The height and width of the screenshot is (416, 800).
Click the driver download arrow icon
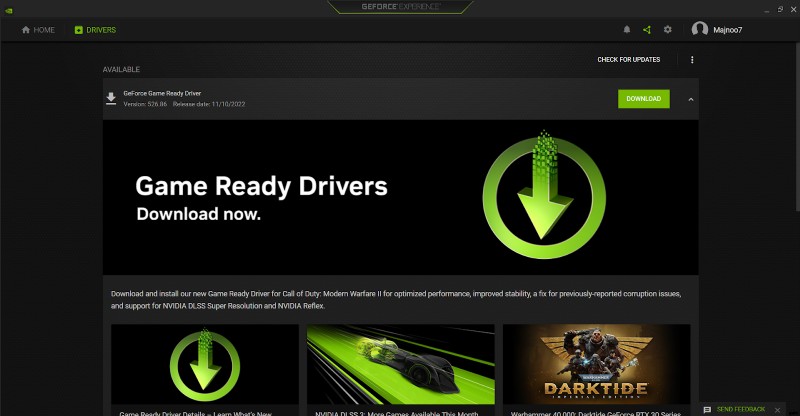[111, 99]
